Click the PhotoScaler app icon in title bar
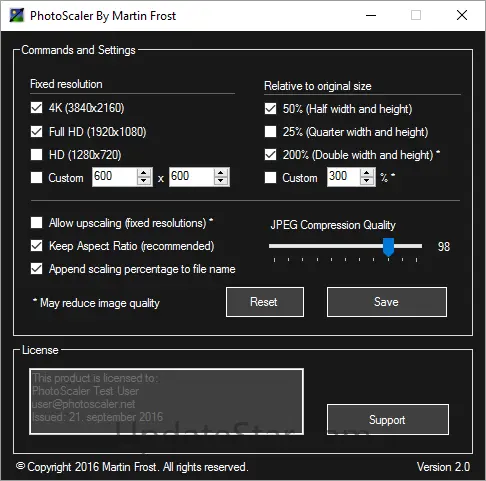The width and height of the screenshot is (486, 481). tap(16, 15)
